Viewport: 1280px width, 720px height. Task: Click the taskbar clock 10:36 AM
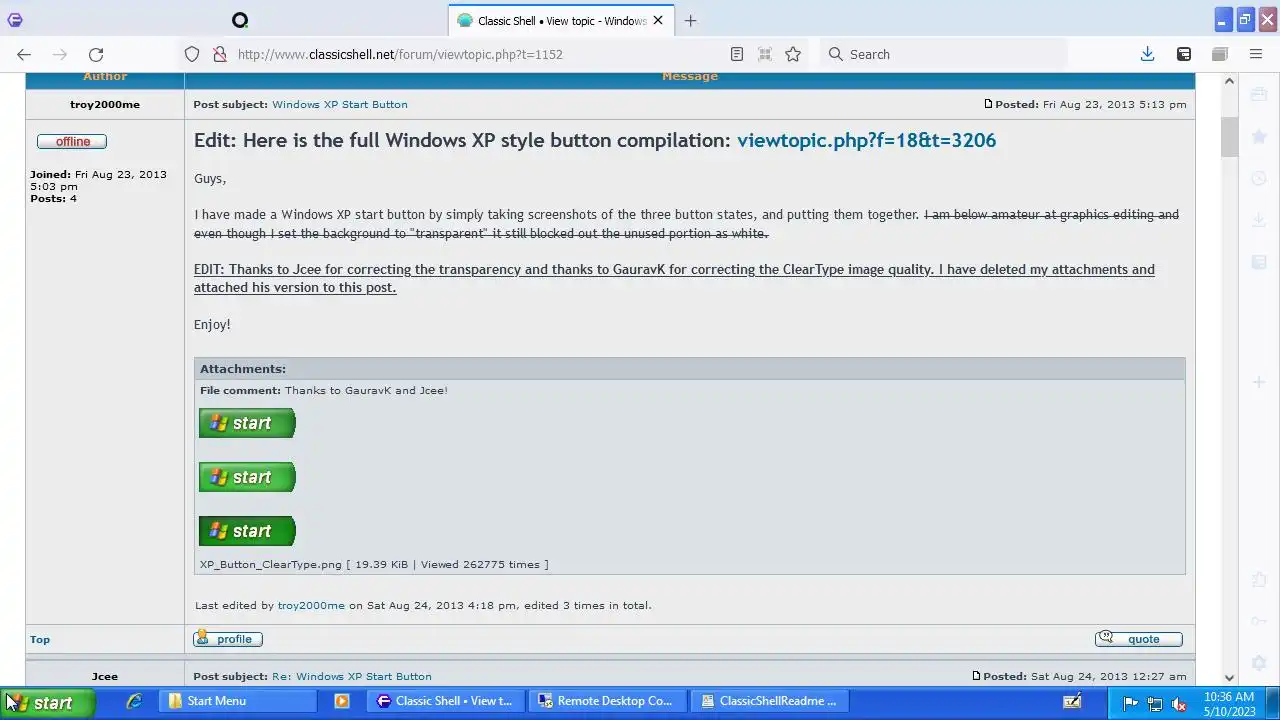(1228, 703)
